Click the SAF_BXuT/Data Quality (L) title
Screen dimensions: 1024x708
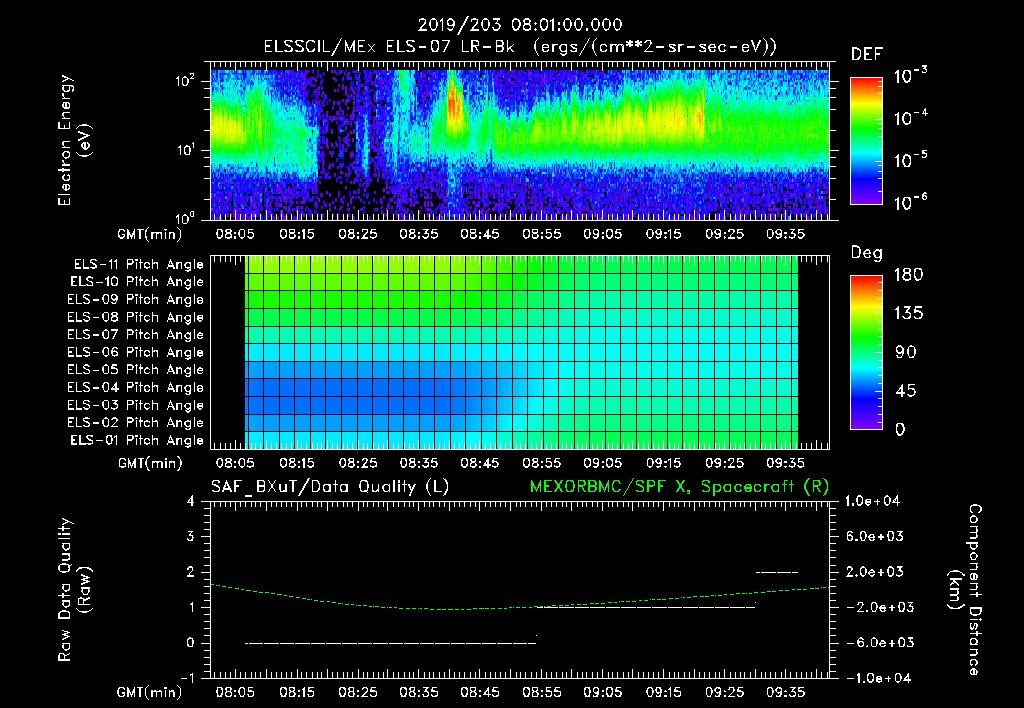coord(330,487)
